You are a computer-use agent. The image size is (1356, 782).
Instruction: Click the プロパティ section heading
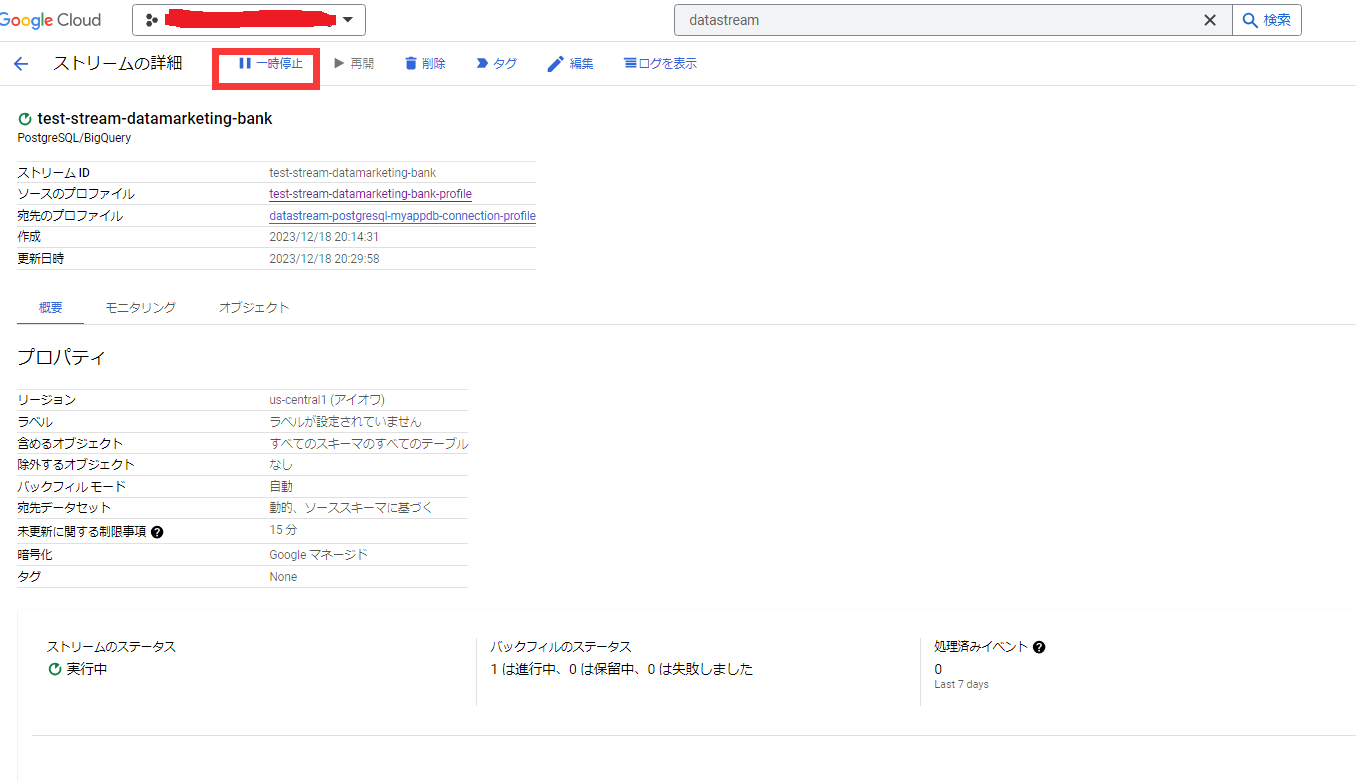click(61, 357)
